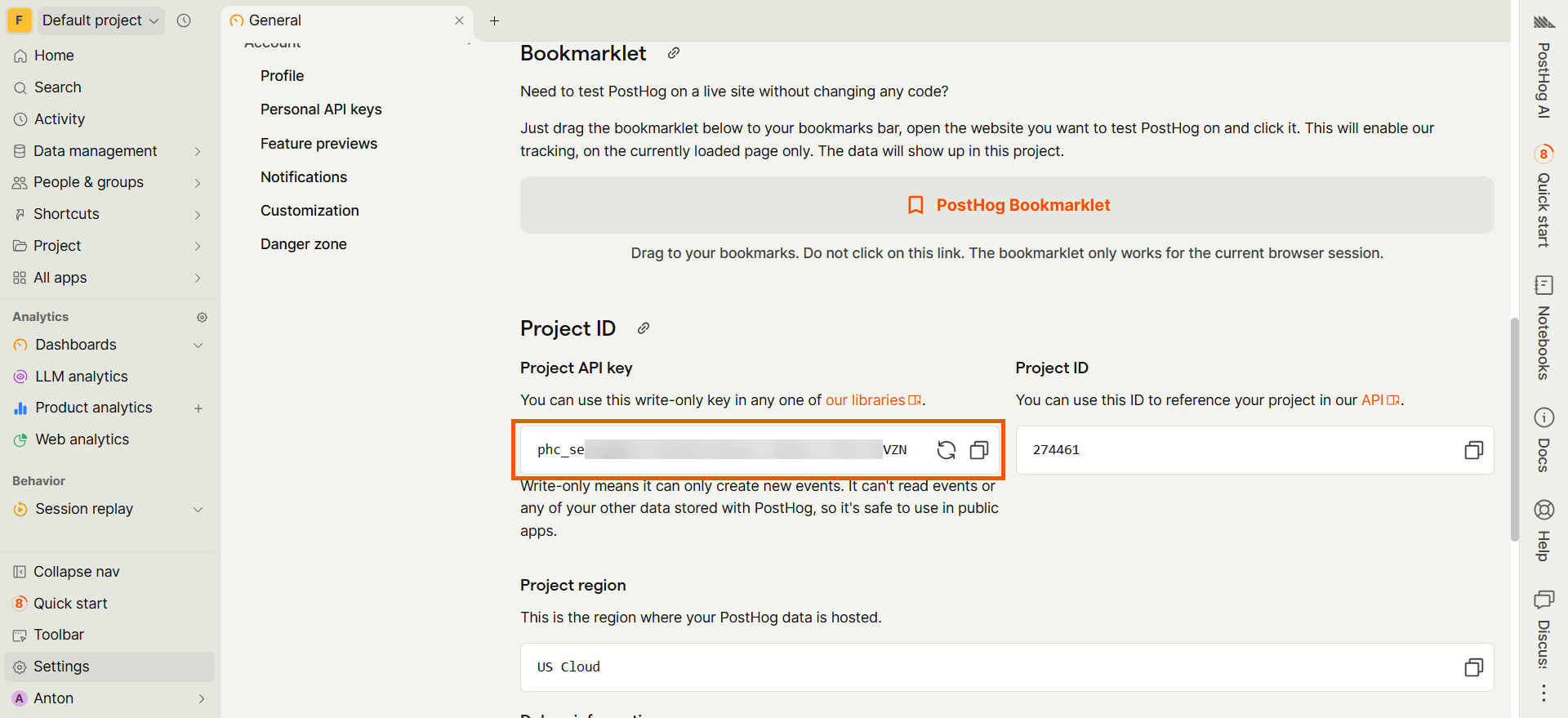
Task: Open Discussions side panel
Action: 1543,629
